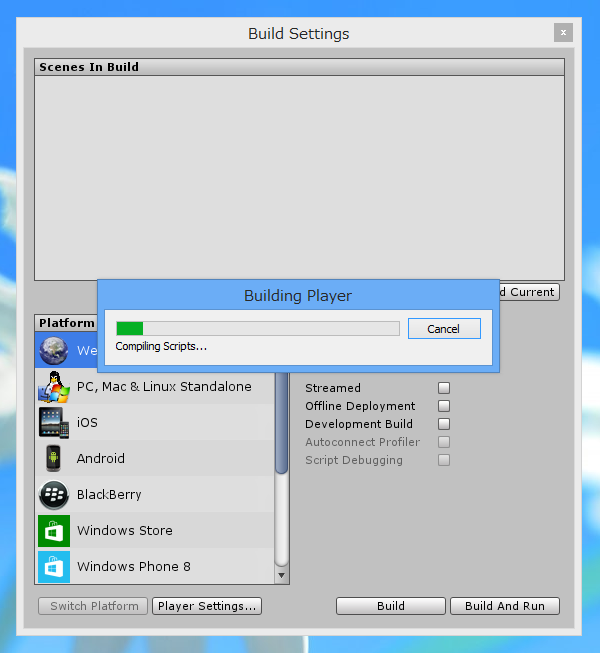Image resolution: width=600 pixels, height=653 pixels.
Task: Select the Windows Store platform row
Action: tap(155, 531)
